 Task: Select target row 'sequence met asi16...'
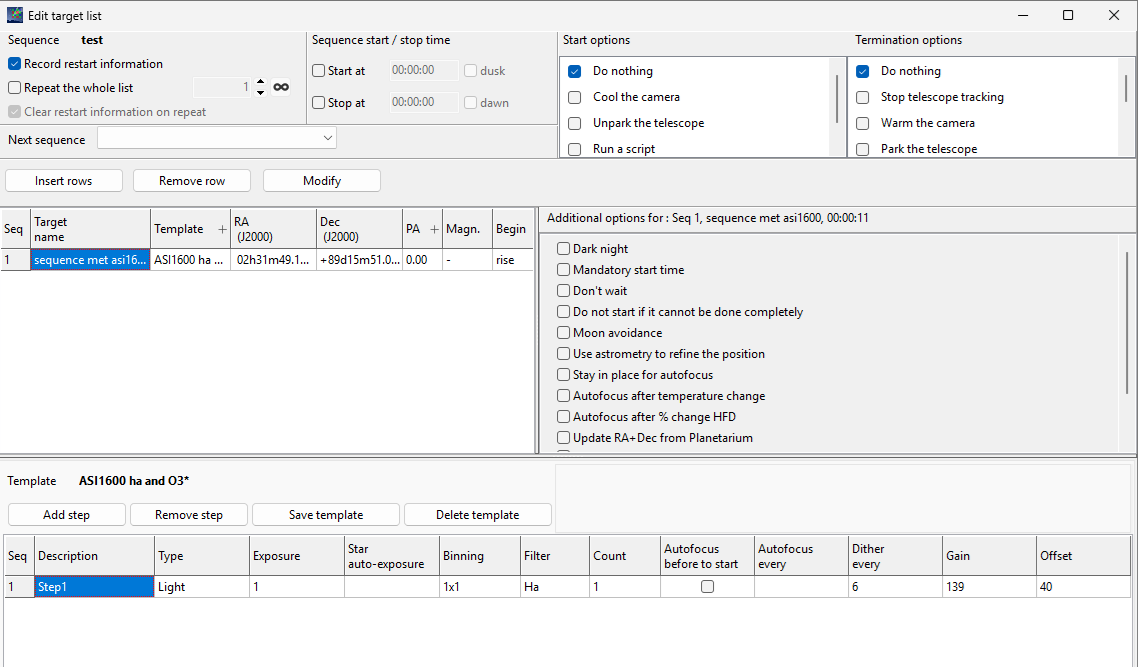point(91,260)
